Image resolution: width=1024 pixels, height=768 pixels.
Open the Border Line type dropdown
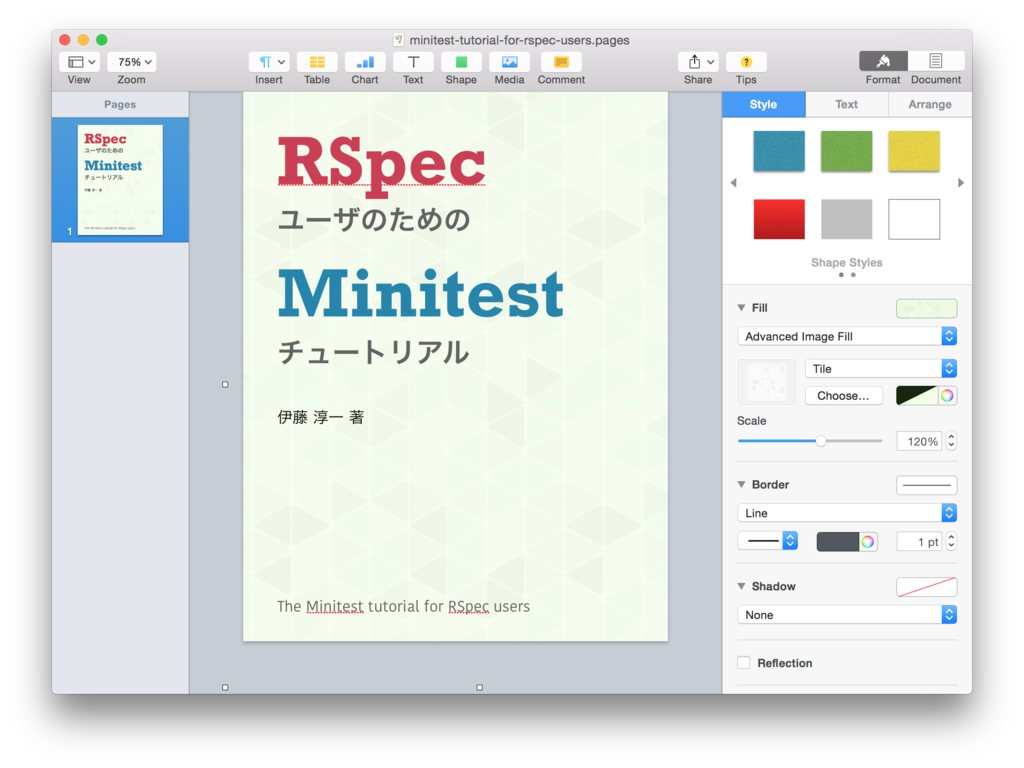(847, 513)
